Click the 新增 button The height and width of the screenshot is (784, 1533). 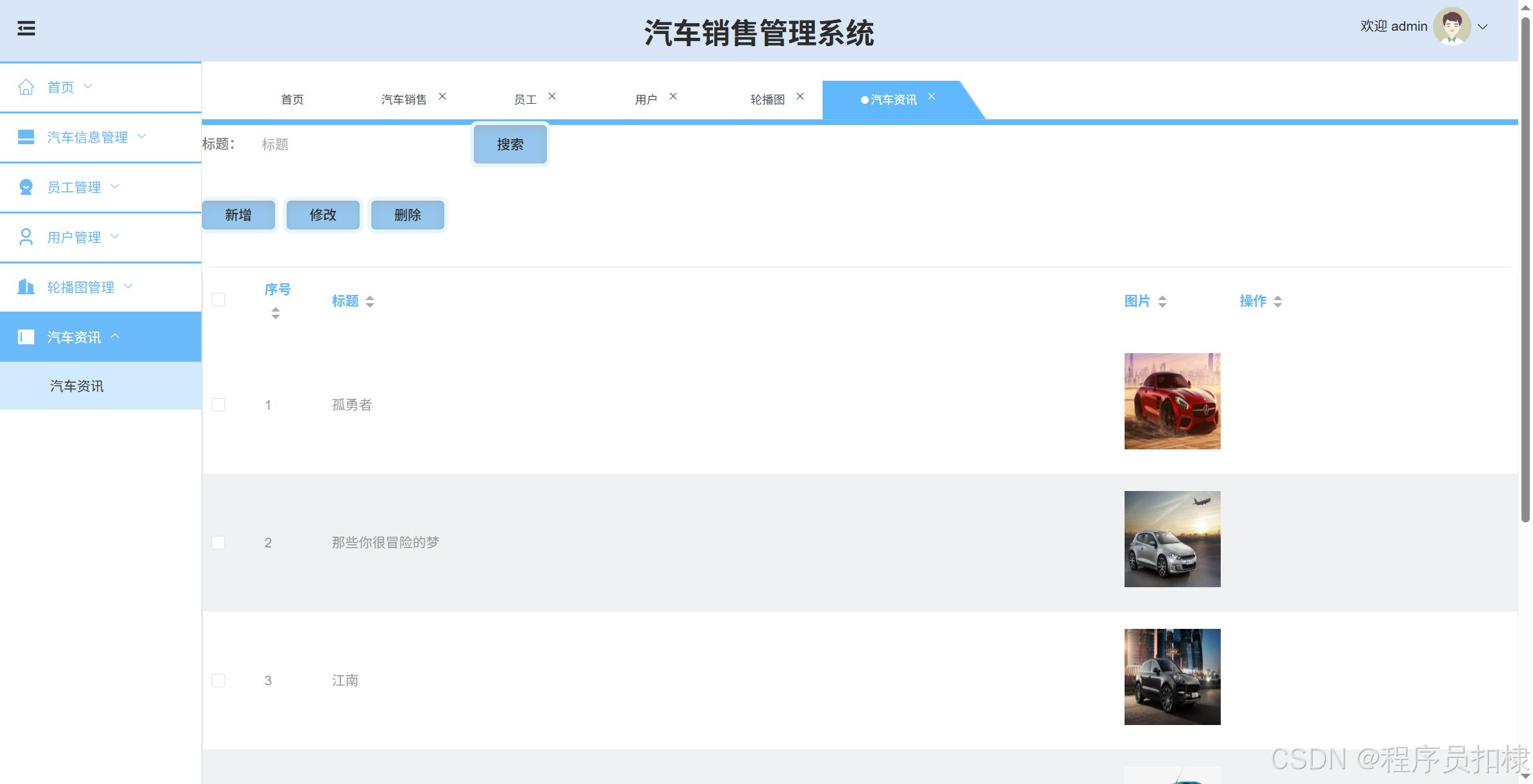239,215
